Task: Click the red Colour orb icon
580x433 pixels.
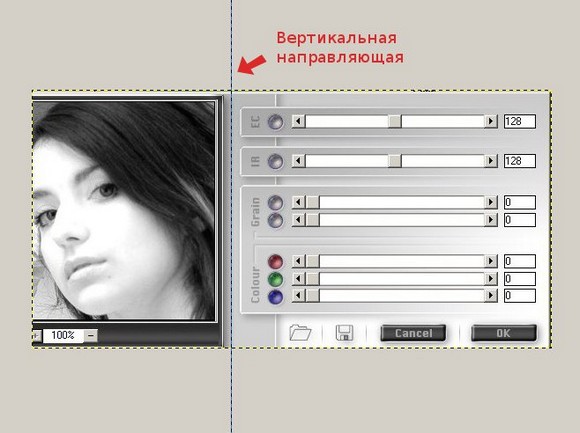Action: [275, 261]
